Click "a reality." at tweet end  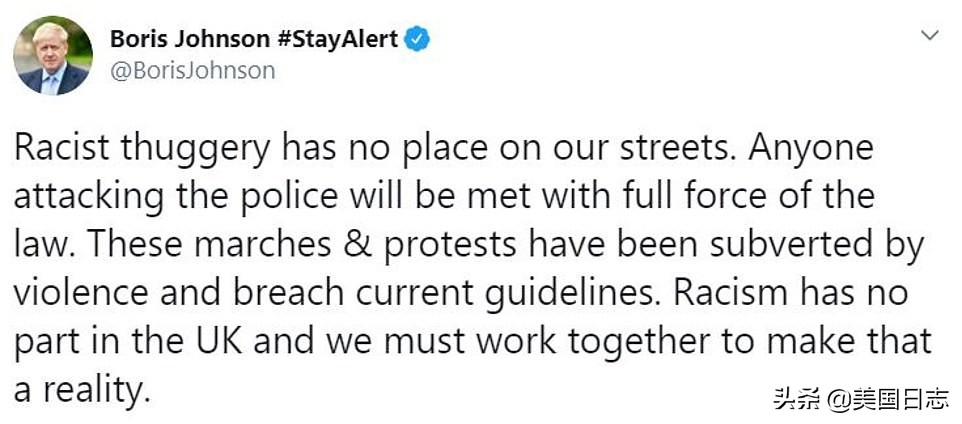tap(81, 389)
